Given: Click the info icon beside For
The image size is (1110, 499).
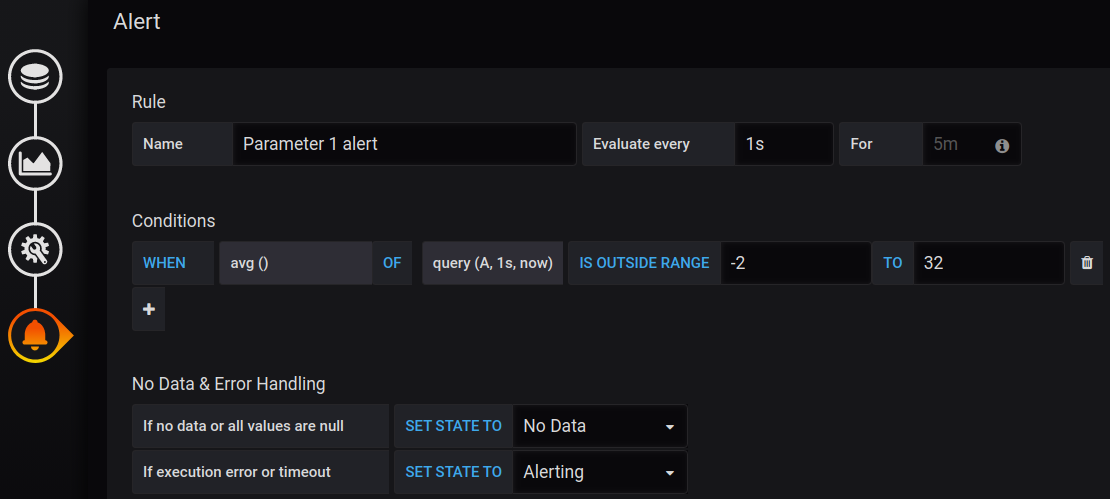Looking at the screenshot, I should pos(1002,145).
